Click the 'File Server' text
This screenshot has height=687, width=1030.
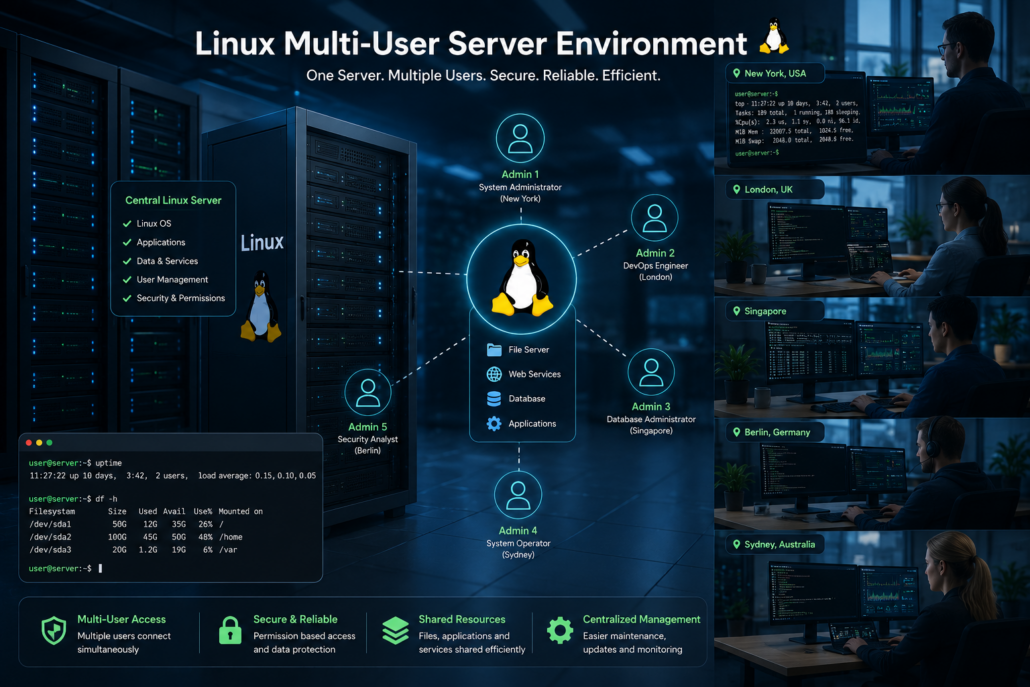[529, 350]
